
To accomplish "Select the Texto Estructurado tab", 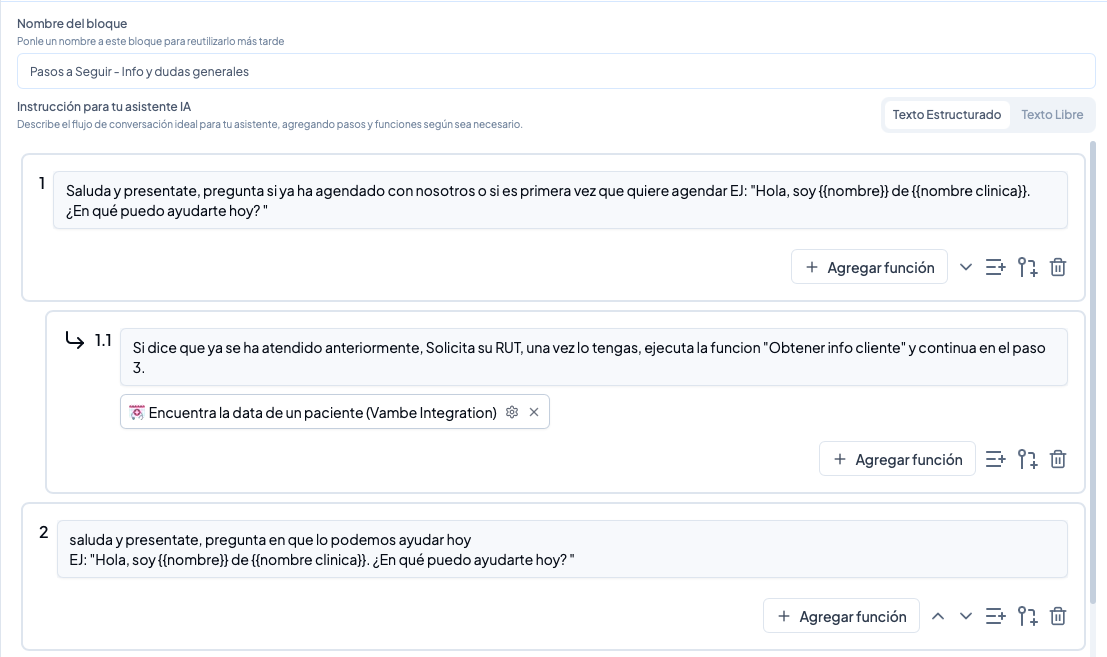I will 946,115.
